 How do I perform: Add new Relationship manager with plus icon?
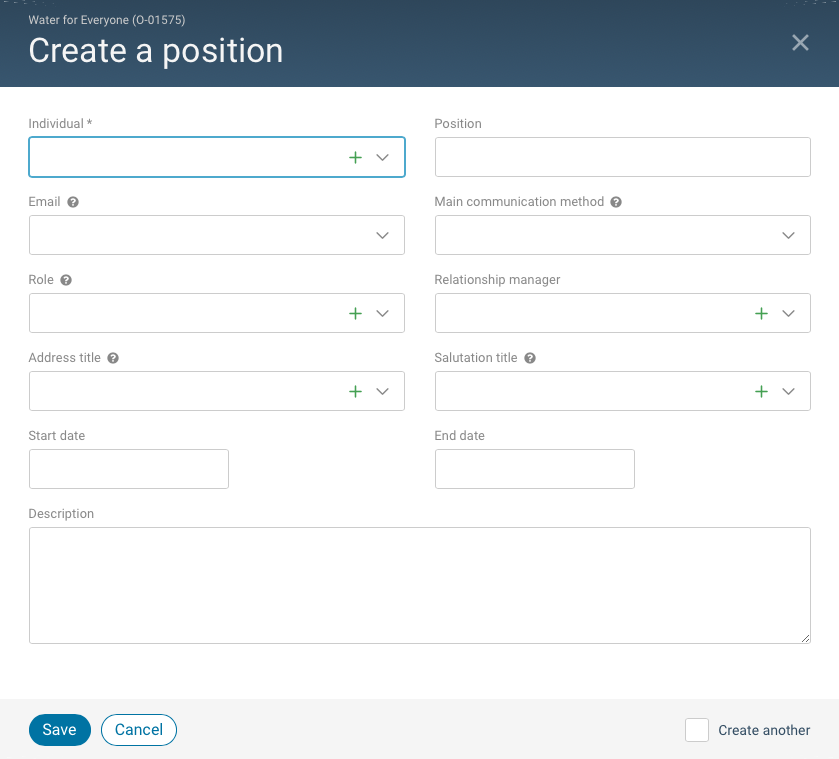pos(761,314)
